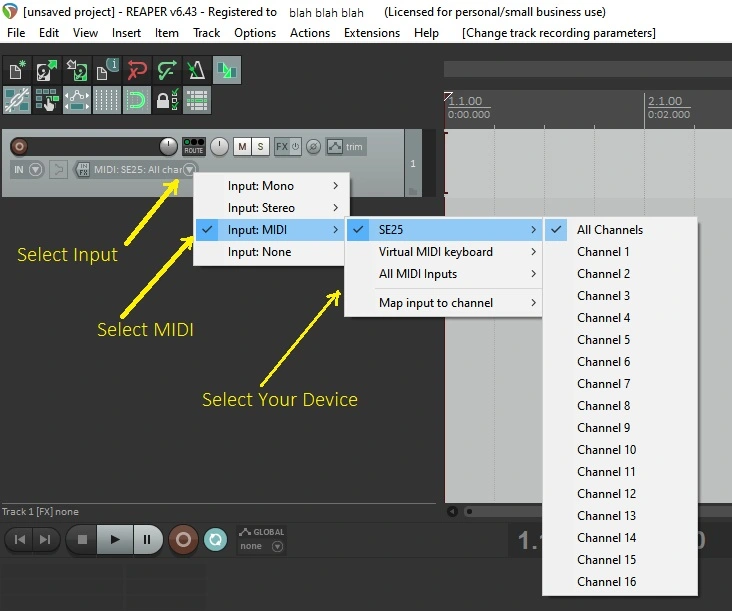Open the Track menu
This screenshot has width=732, height=611.
point(206,33)
